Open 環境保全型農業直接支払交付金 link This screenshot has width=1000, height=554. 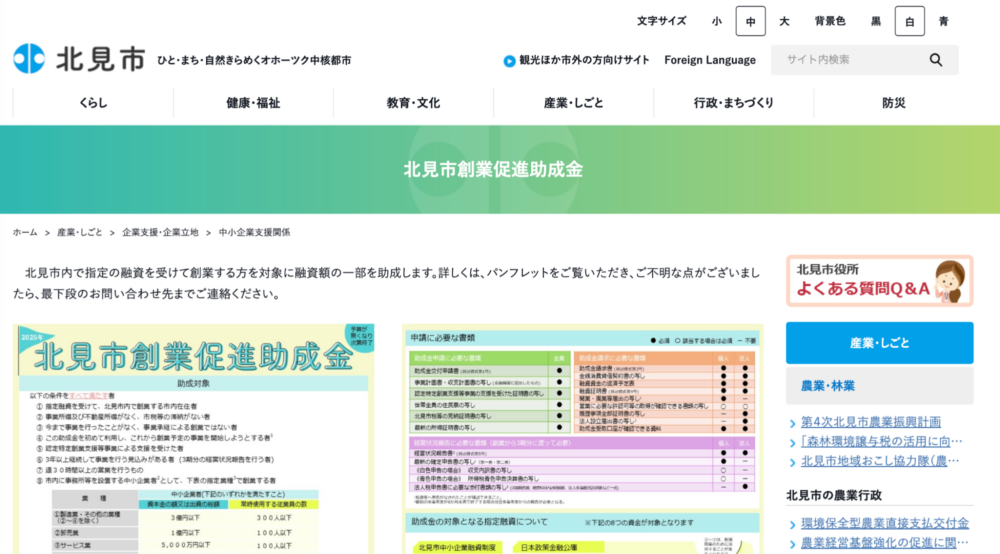885,523
